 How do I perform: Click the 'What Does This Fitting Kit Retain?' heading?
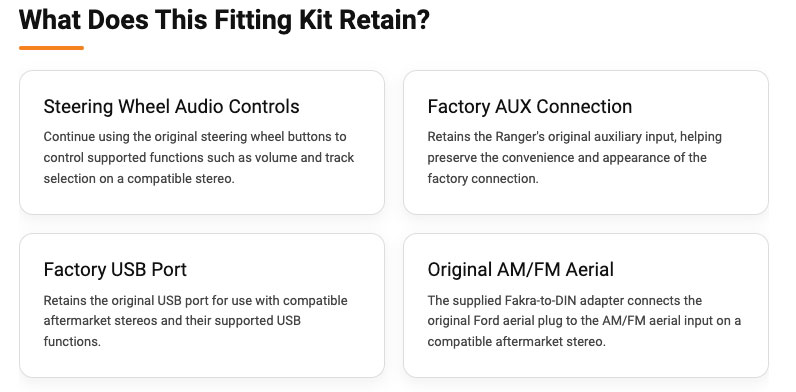pyautogui.click(x=224, y=20)
